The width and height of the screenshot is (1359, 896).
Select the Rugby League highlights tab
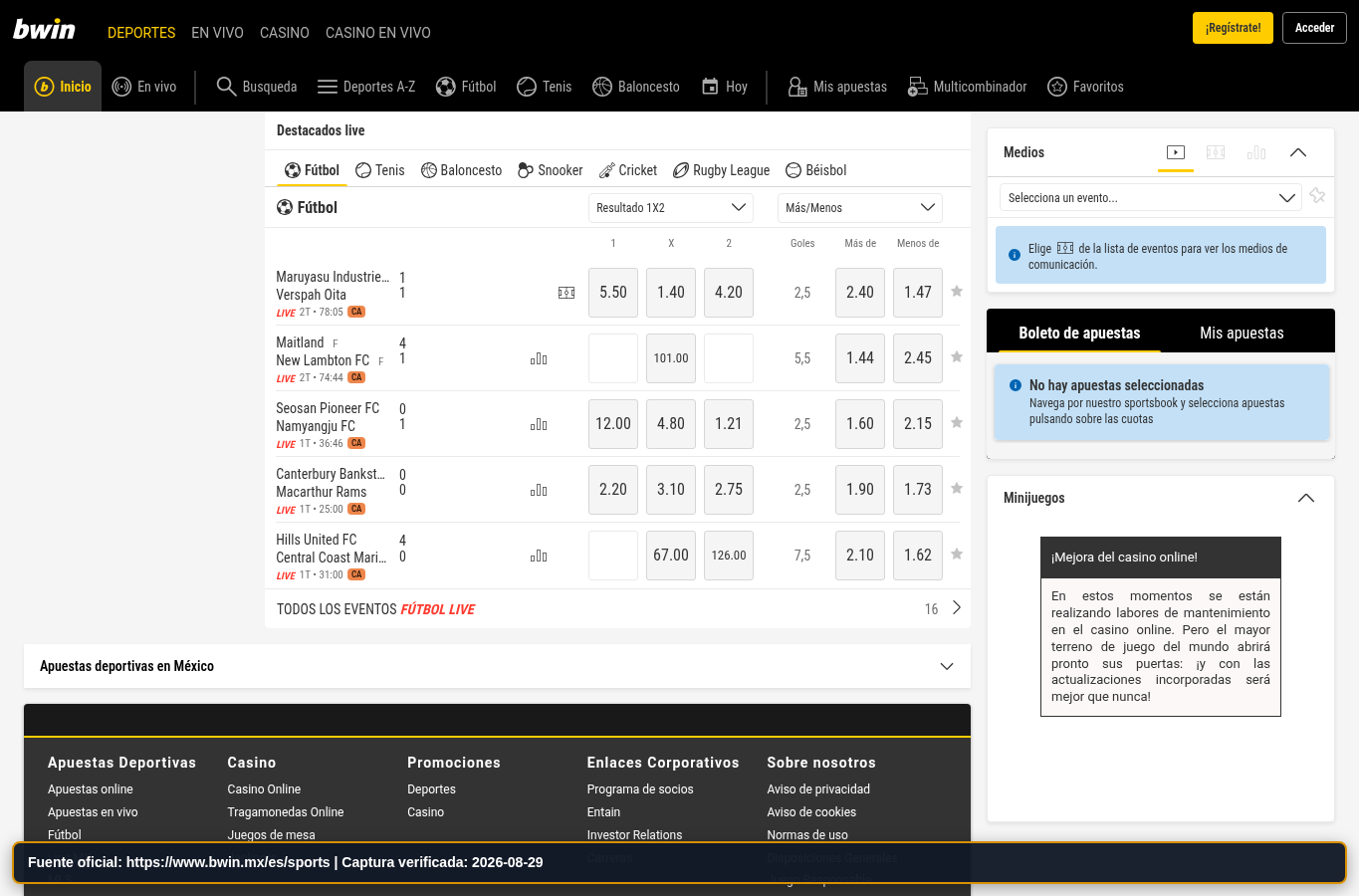(x=722, y=170)
